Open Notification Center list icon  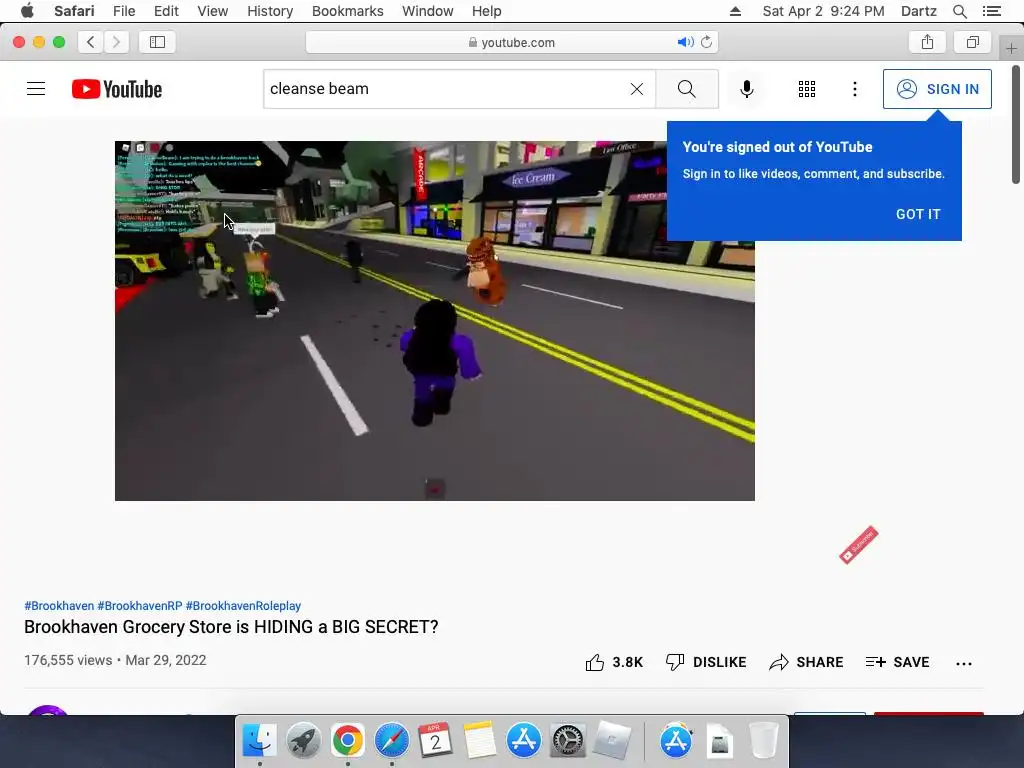pos(991,11)
